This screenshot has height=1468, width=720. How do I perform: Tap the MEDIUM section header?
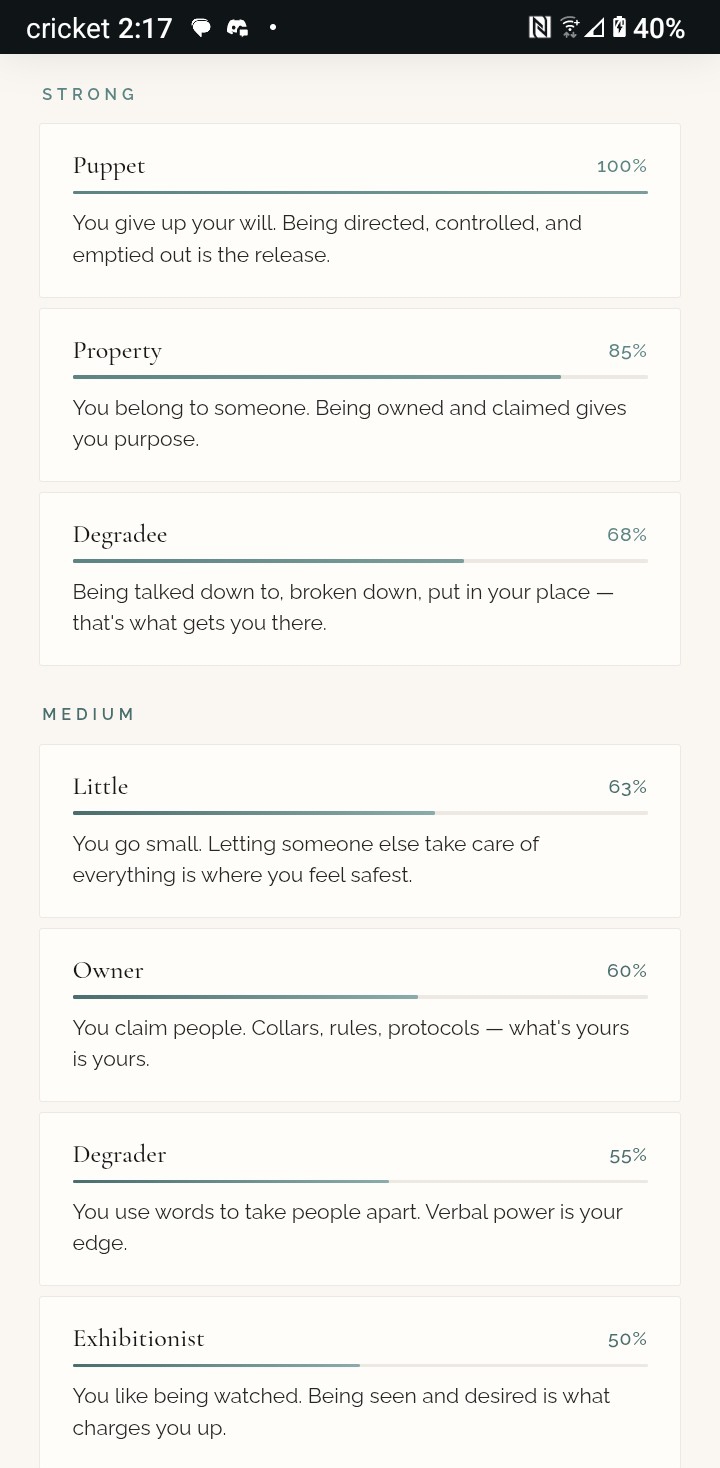coord(88,714)
